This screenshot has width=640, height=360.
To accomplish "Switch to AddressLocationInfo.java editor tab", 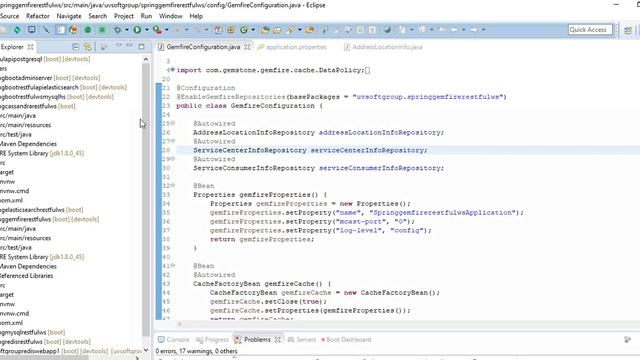I will [383, 47].
